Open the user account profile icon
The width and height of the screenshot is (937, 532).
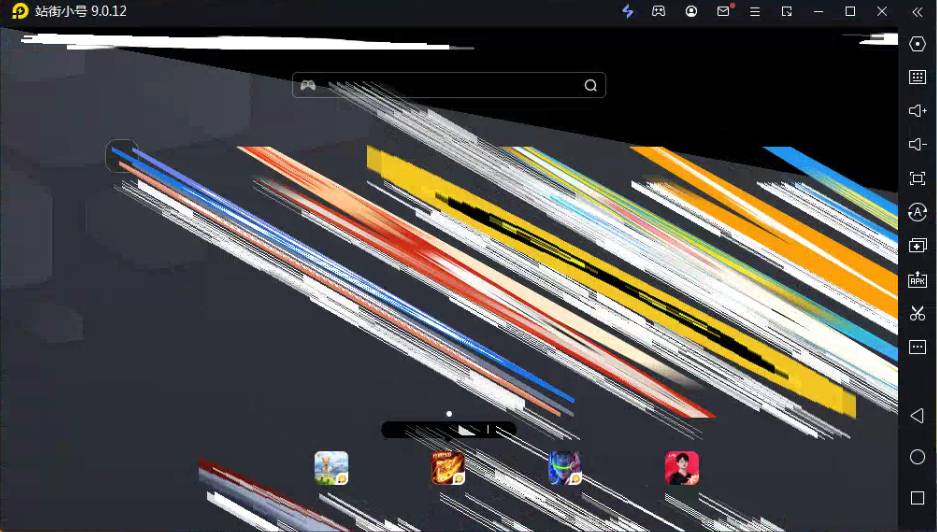click(x=691, y=11)
